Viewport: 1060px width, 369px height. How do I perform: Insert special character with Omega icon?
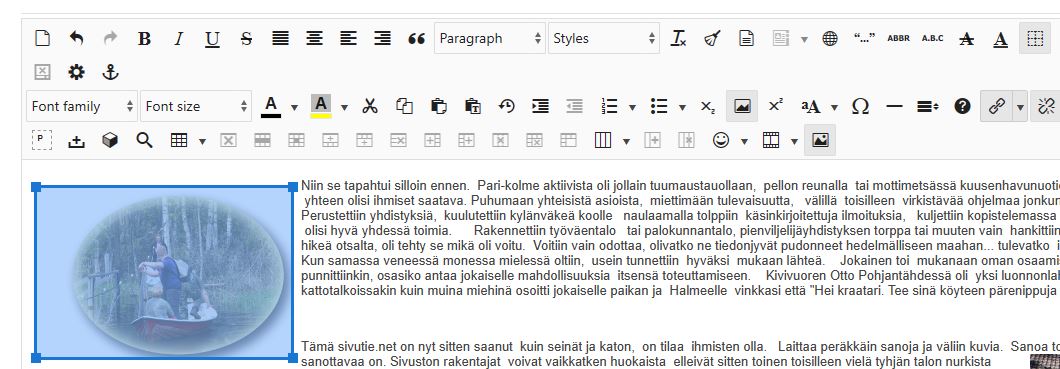tap(861, 106)
